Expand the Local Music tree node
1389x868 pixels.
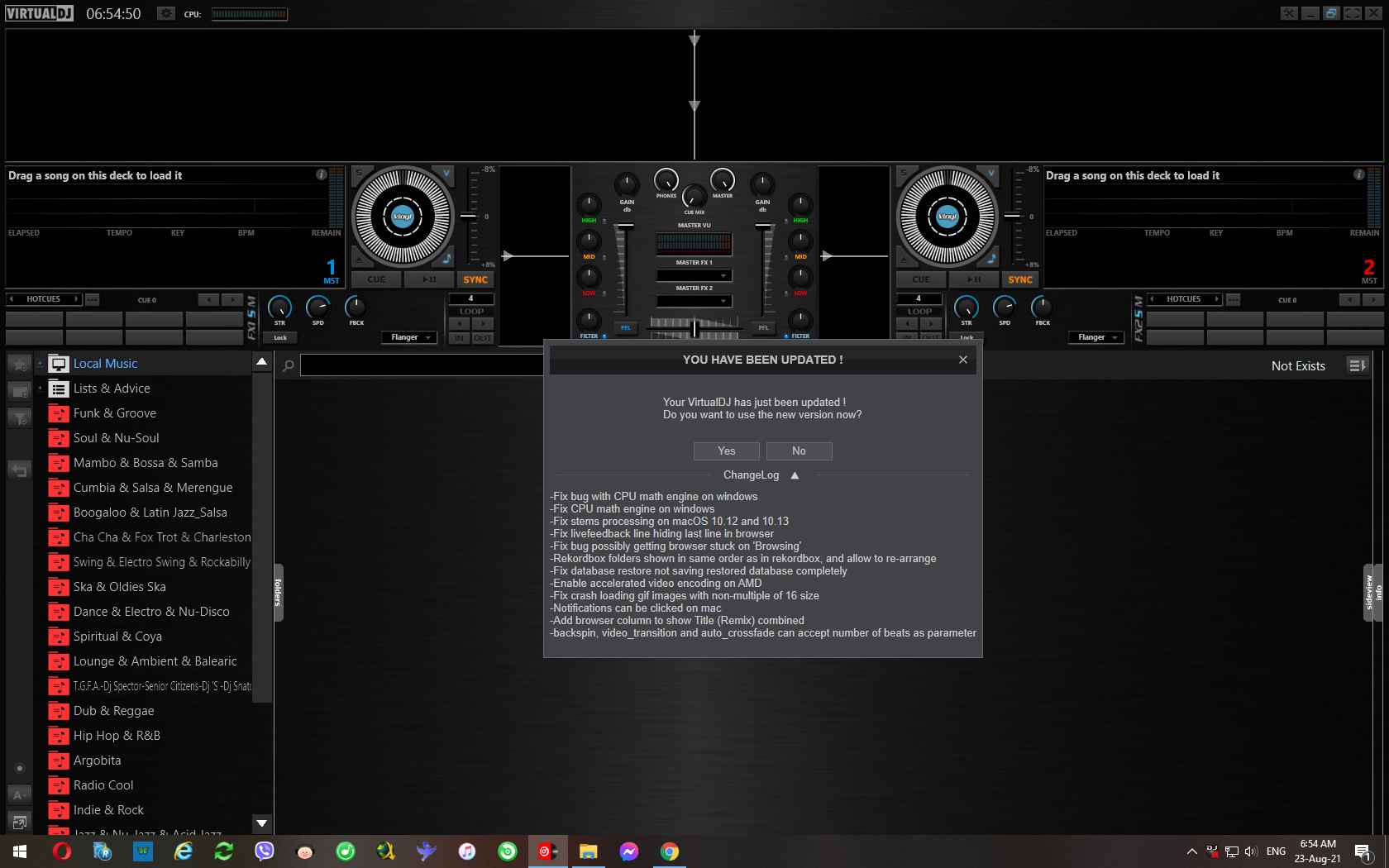point(40,364)
